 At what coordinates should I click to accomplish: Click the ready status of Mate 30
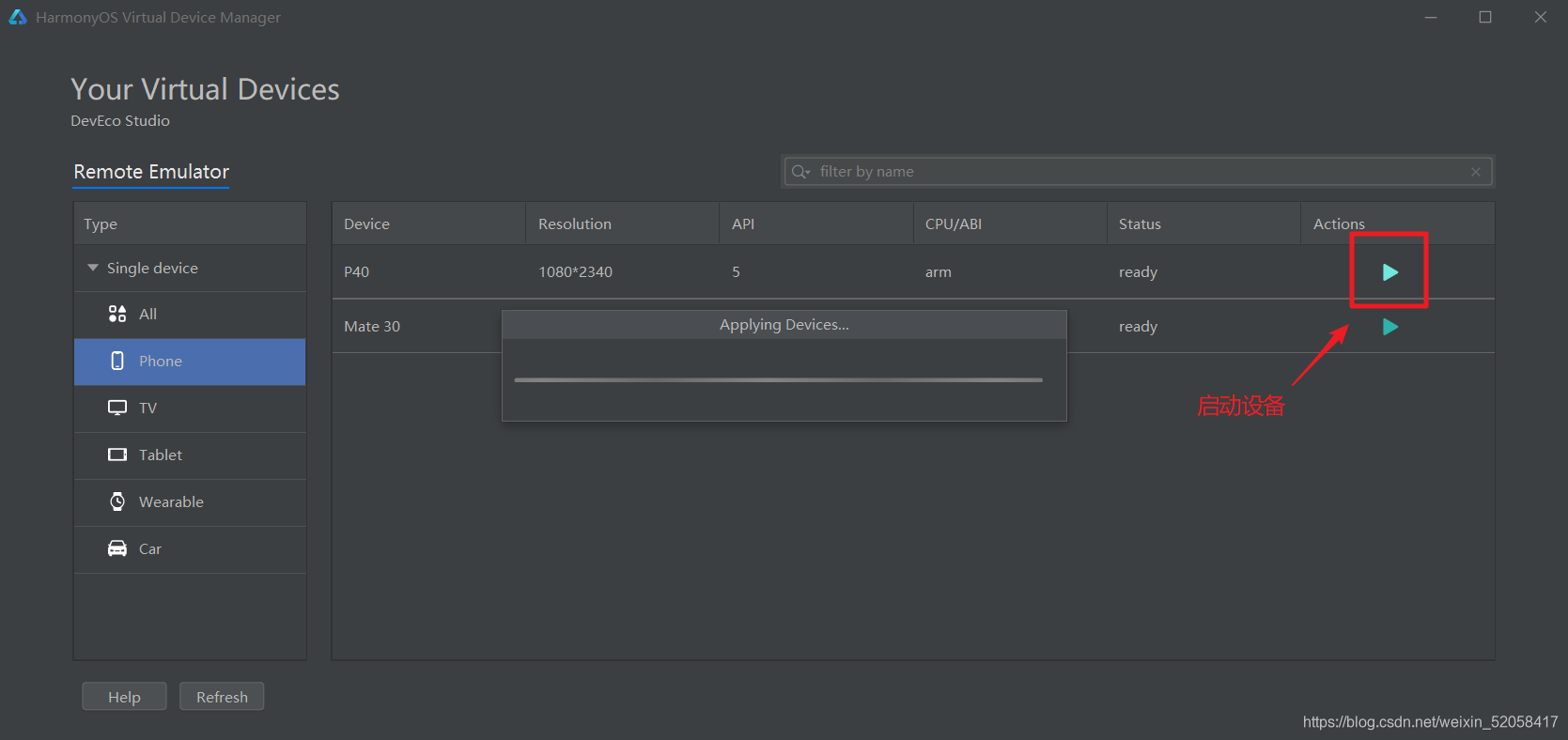pos(1138,327)
